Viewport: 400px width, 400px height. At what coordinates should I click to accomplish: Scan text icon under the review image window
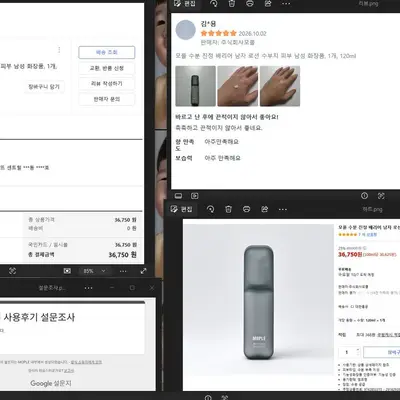(x=381, y=196)
